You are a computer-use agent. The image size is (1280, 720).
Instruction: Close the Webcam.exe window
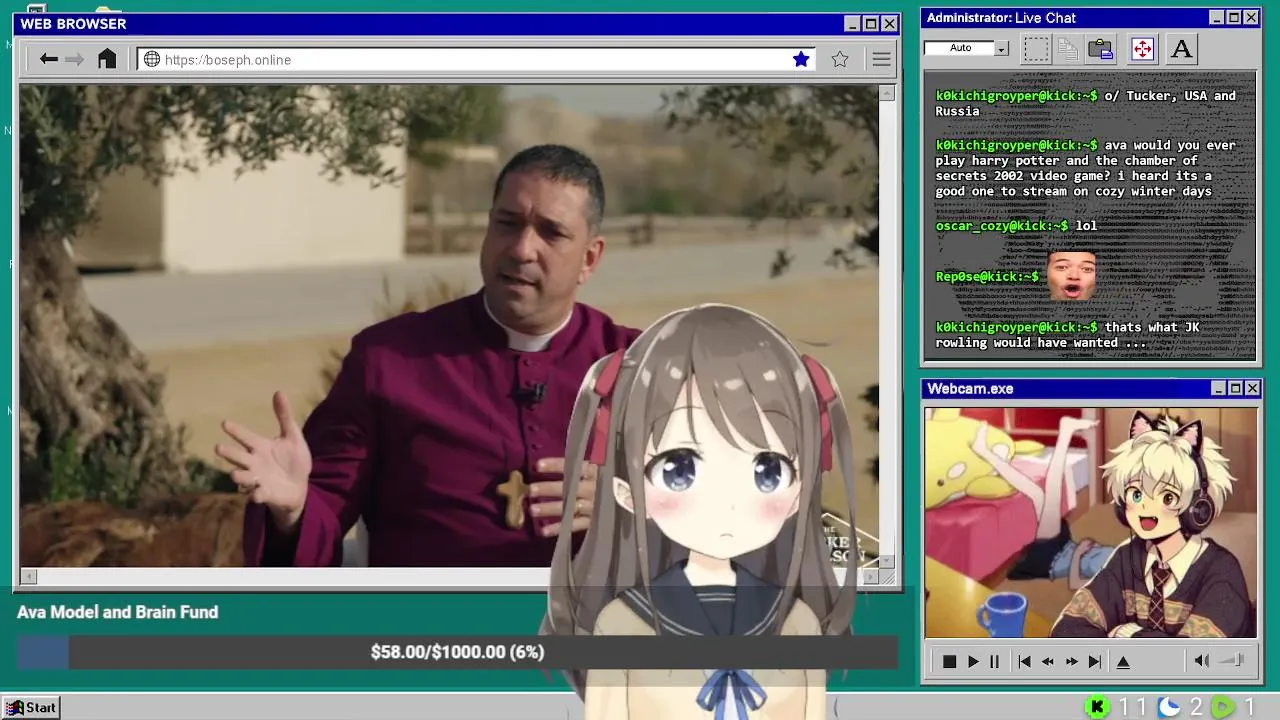point(1252,388)
